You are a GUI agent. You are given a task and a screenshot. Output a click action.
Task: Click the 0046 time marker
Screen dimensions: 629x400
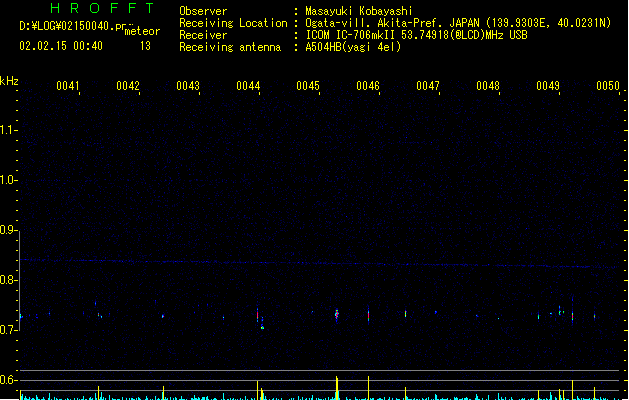pos(368,86)
